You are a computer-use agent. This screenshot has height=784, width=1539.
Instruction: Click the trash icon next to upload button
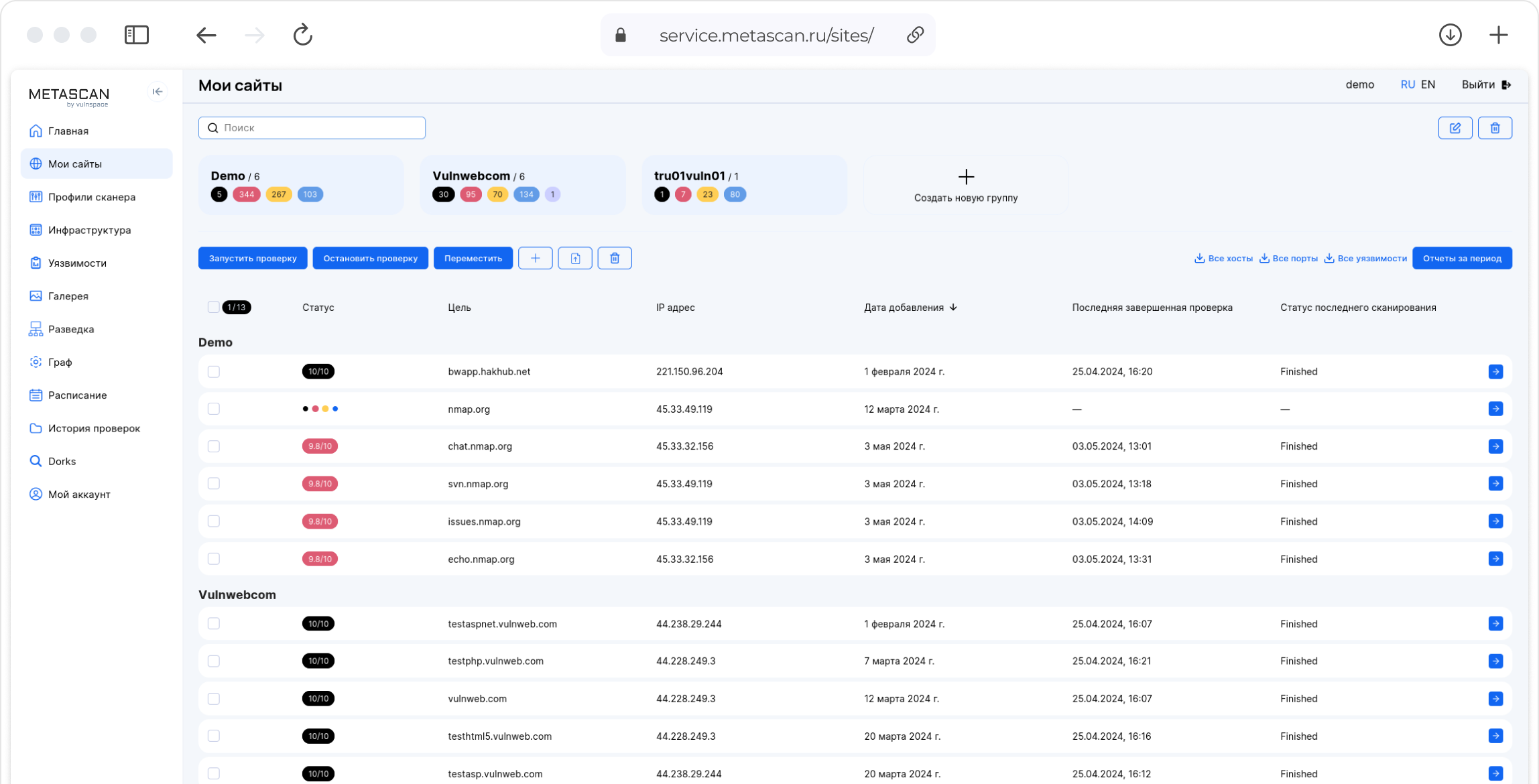coord(614,259)
